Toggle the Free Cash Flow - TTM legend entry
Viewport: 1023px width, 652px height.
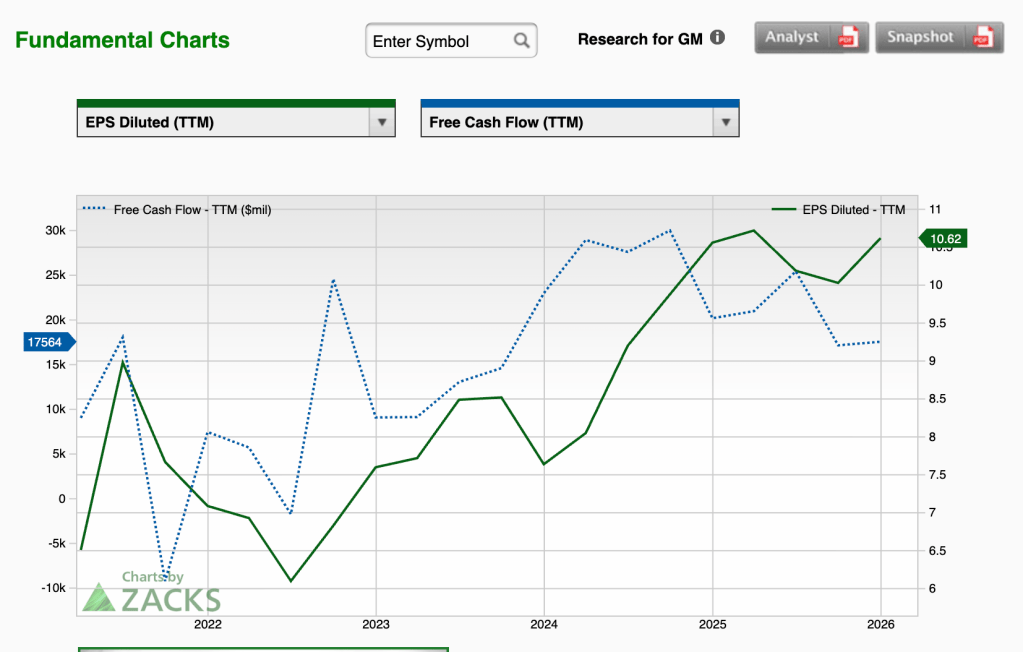pyautogui.click(x=192, y=209)
